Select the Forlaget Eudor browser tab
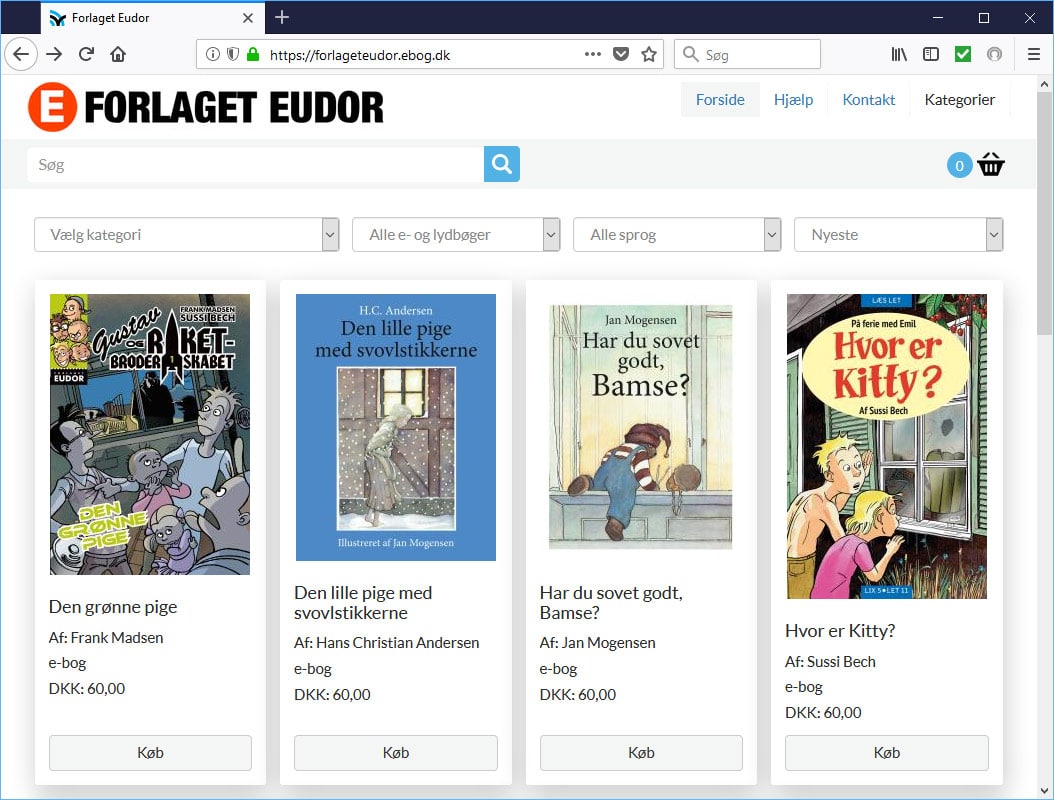The image size is (1054, 800). 151,18
